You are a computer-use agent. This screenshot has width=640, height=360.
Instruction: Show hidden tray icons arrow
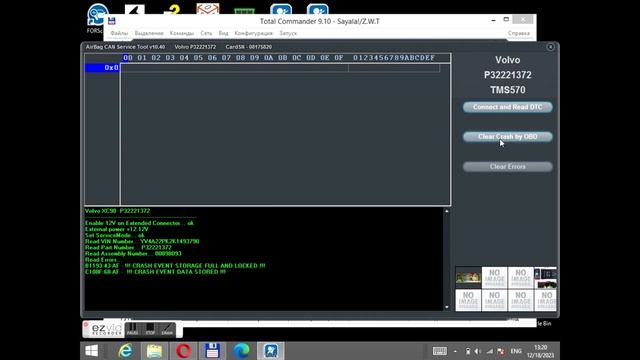(x=456, y=351)
